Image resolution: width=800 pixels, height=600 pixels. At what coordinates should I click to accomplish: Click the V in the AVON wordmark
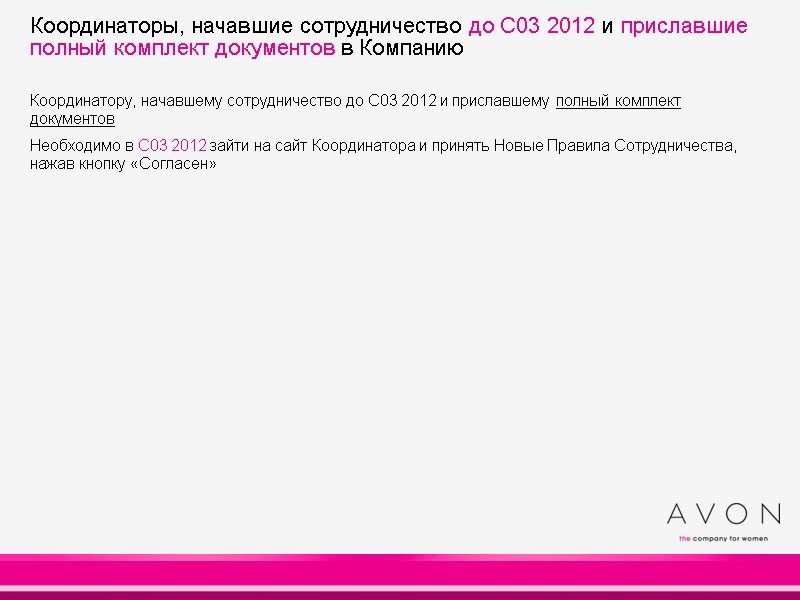(707, 513)
